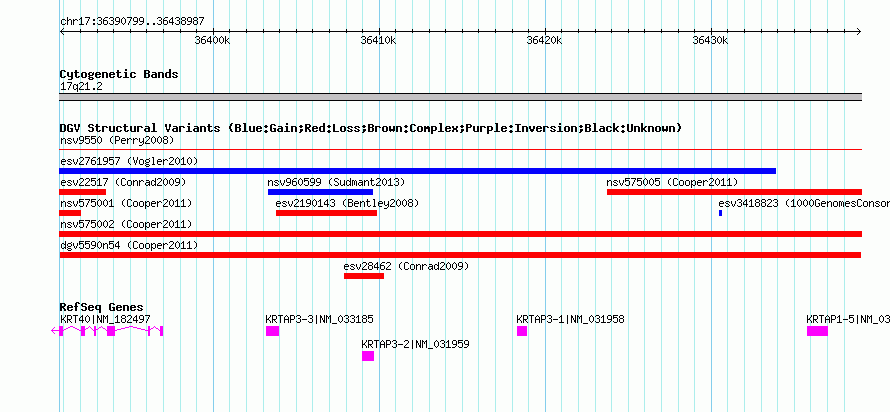Open the nsv575001 (Cooper2011) label
The width and height of the screenshot is (890, 412).
(x=126, y=203)
